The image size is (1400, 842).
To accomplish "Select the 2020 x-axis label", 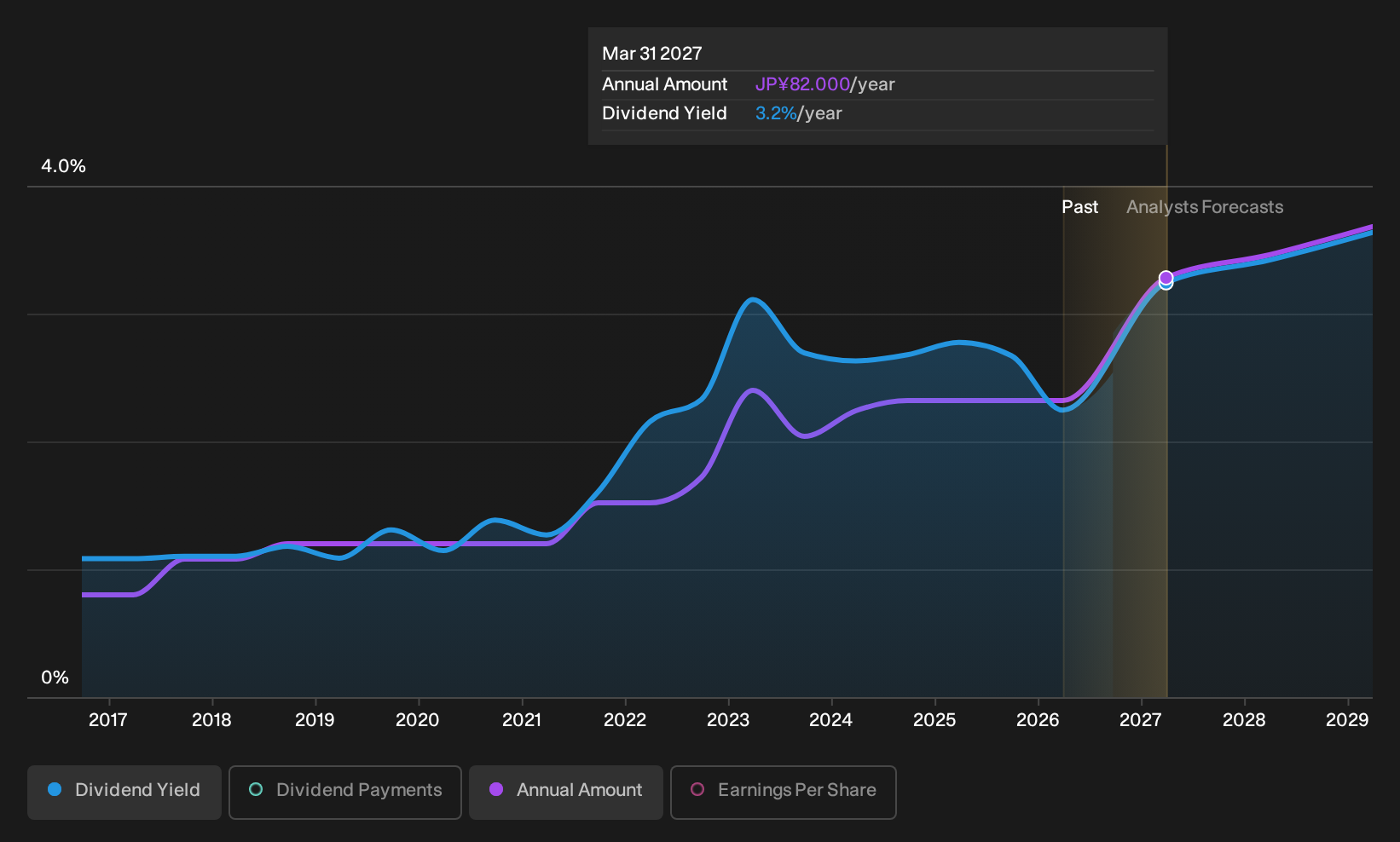I will [418, 720].
